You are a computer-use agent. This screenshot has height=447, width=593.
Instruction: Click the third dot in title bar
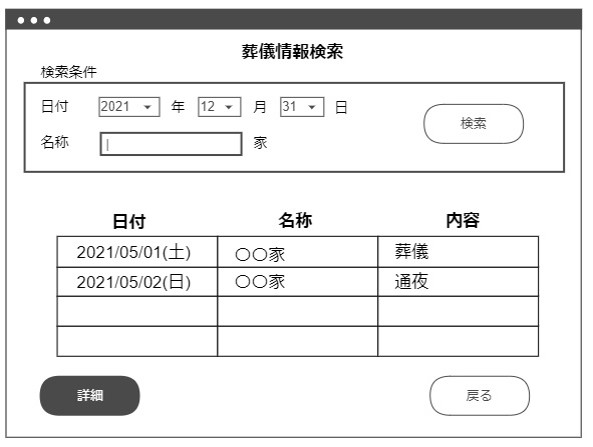(47, 20)
